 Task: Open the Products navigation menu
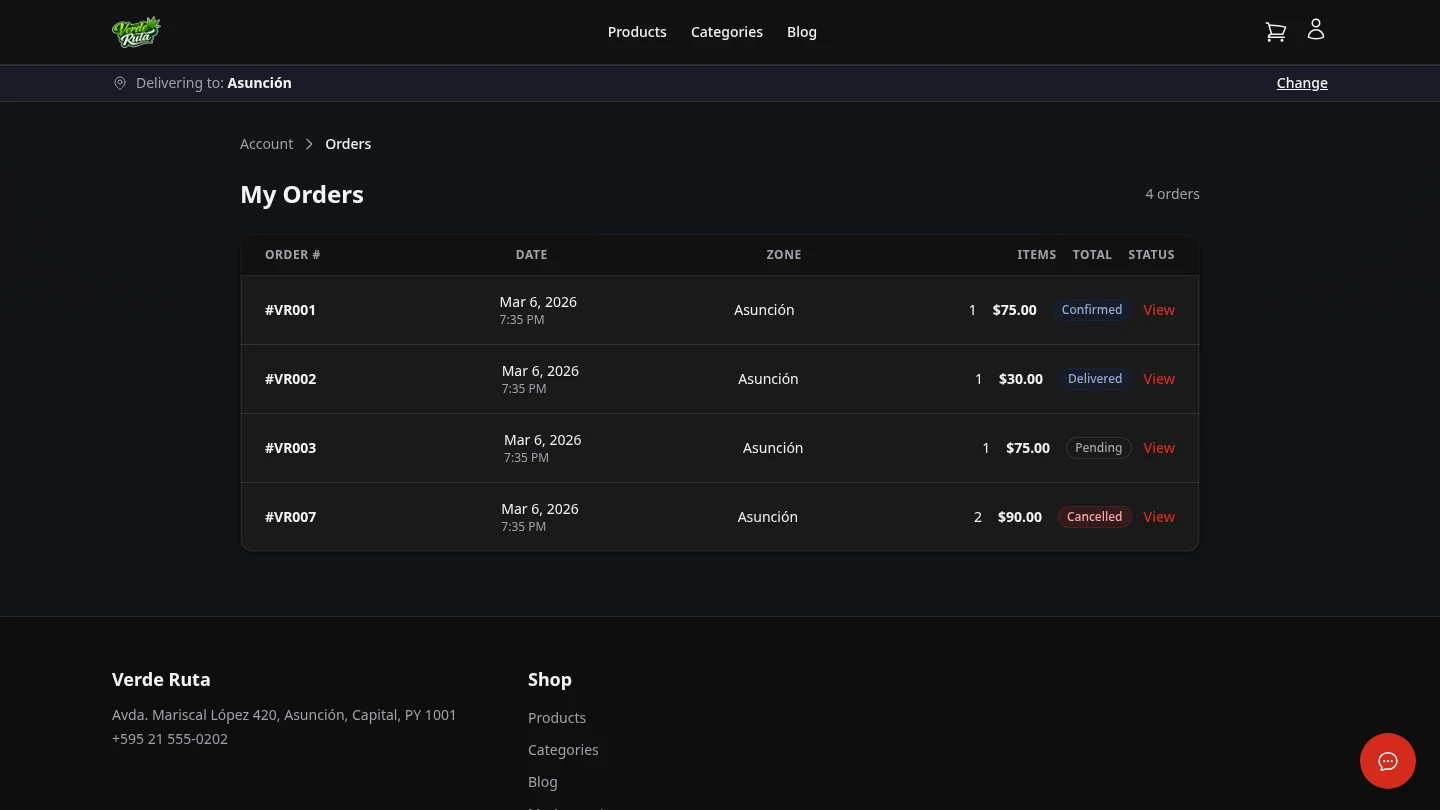(x=637, y=31)
